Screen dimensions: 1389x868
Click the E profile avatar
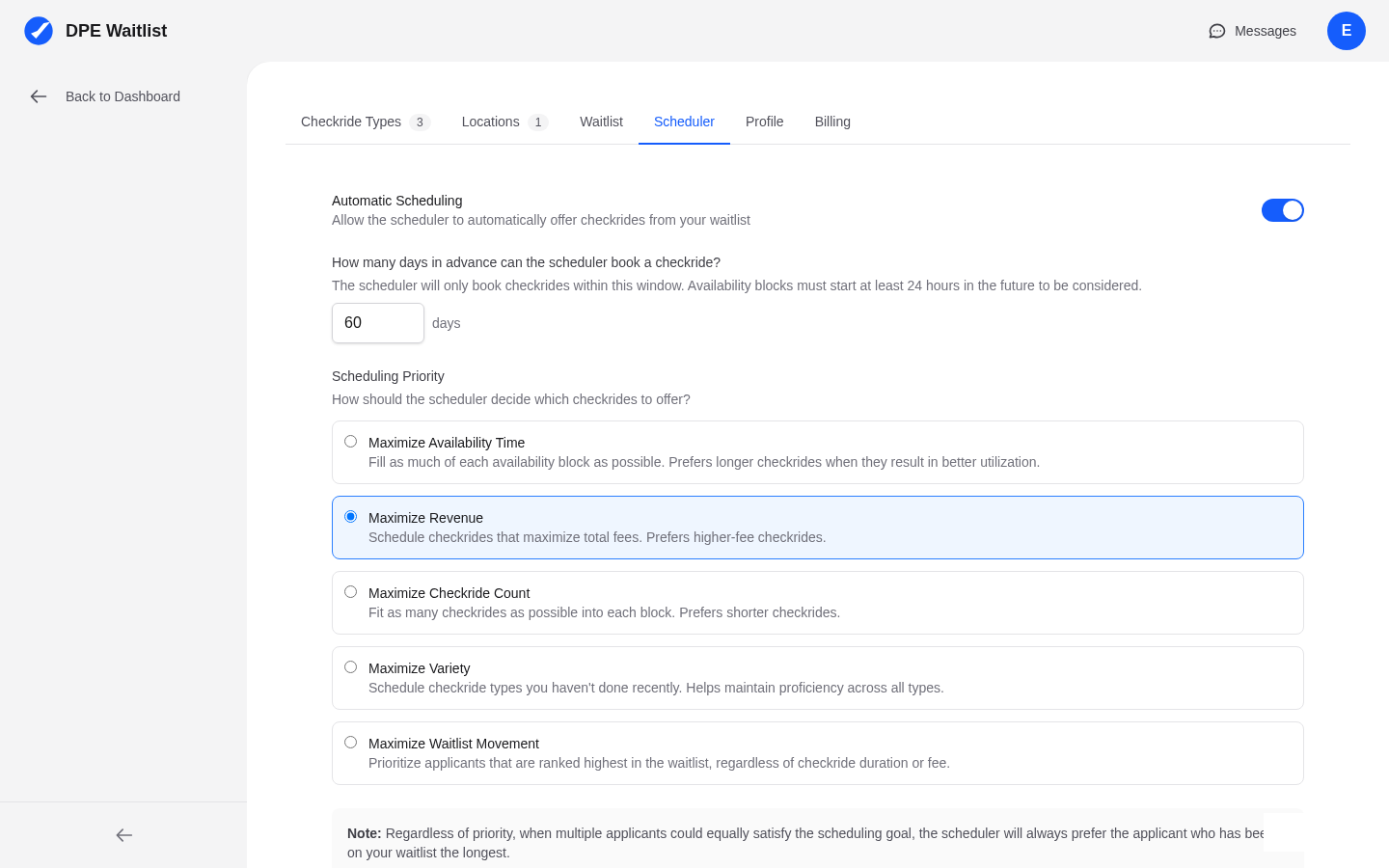pos(1347,31)
